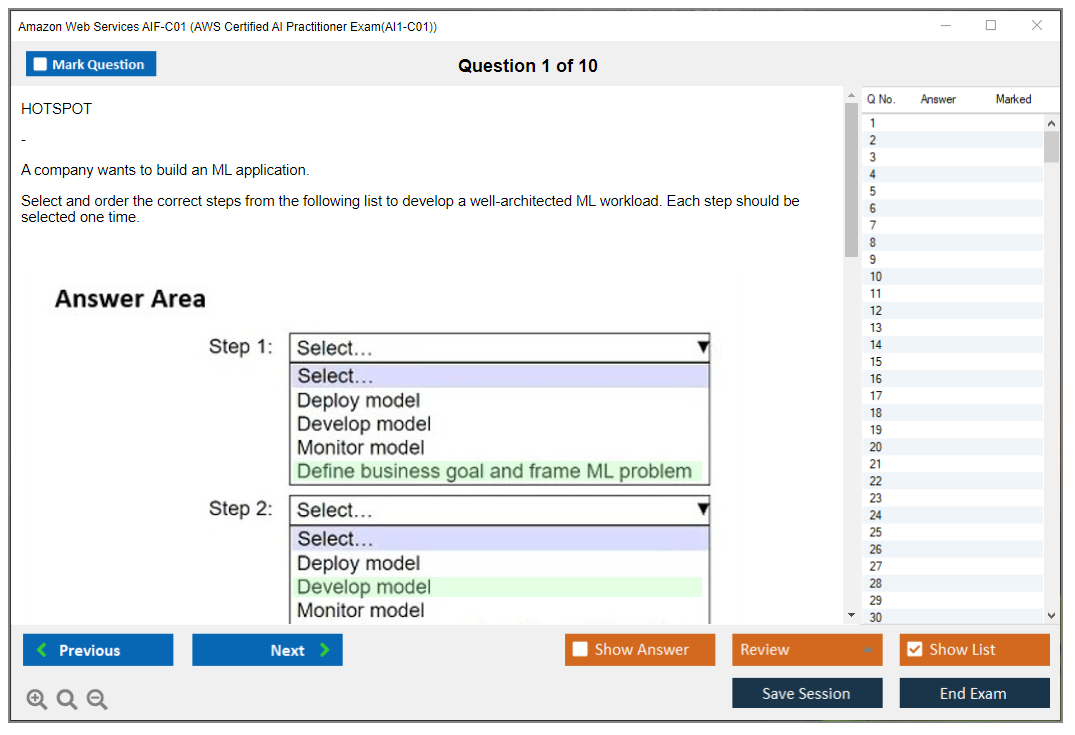This screenshot has width=1075, height=735.
Task: Click the End Exam button
Action: [x=974, y=693]
